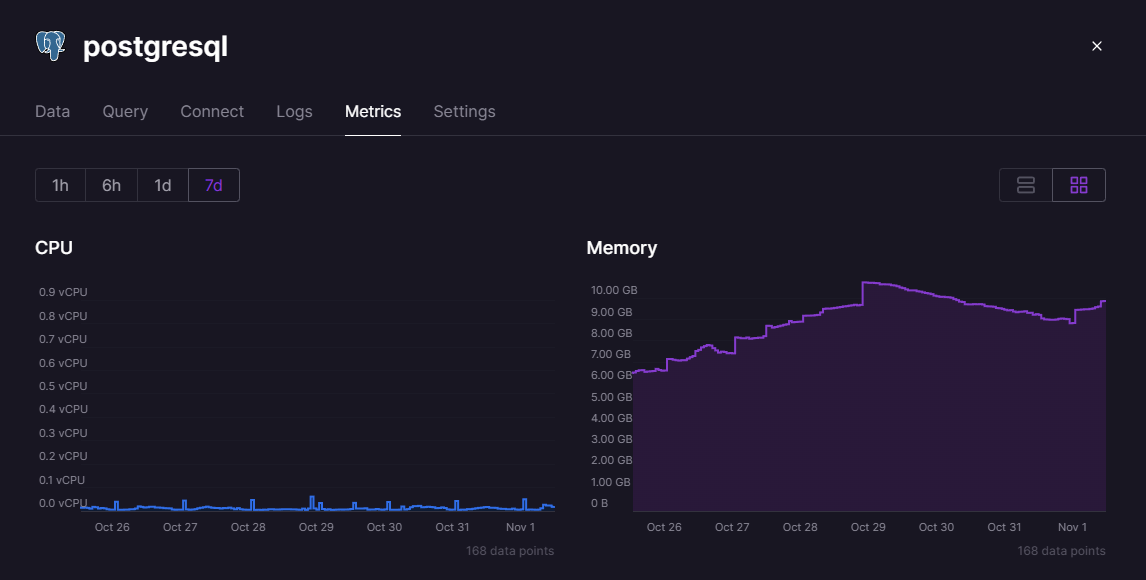Screen dimensions: 1146x580
Task: Switch to the Data tab
Action: click(x=52, y=111)
